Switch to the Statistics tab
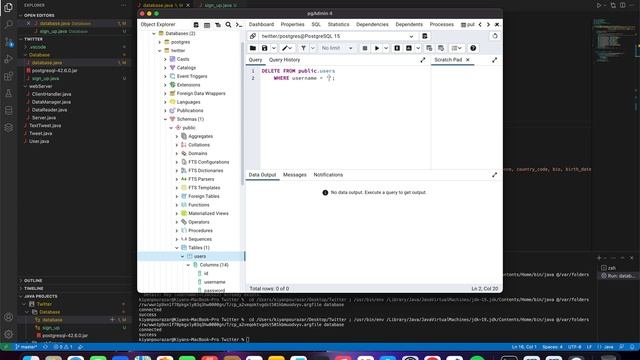The width and height of the screenshot is (640, 360). click(x=338, y=24)
